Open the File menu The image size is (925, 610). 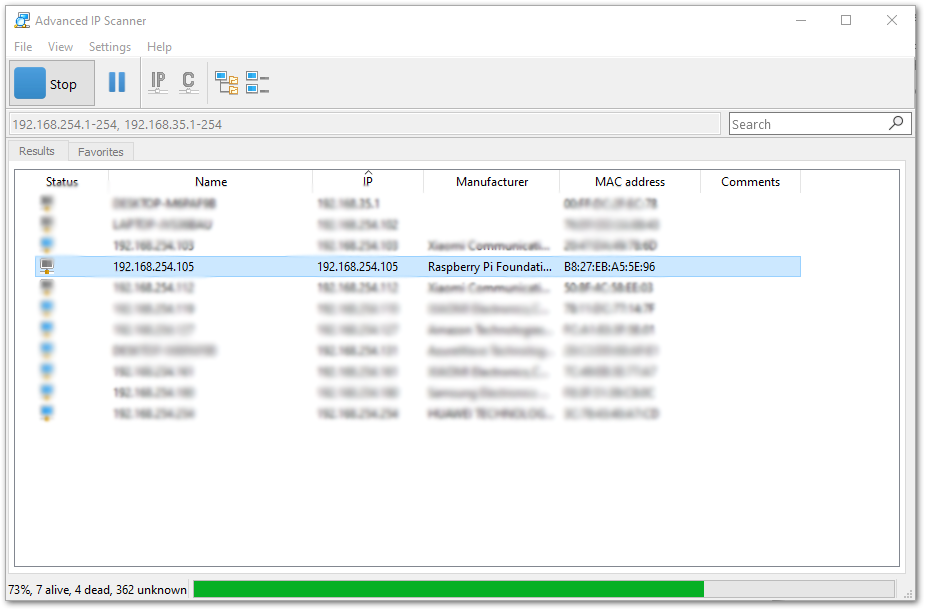(23, 47)
